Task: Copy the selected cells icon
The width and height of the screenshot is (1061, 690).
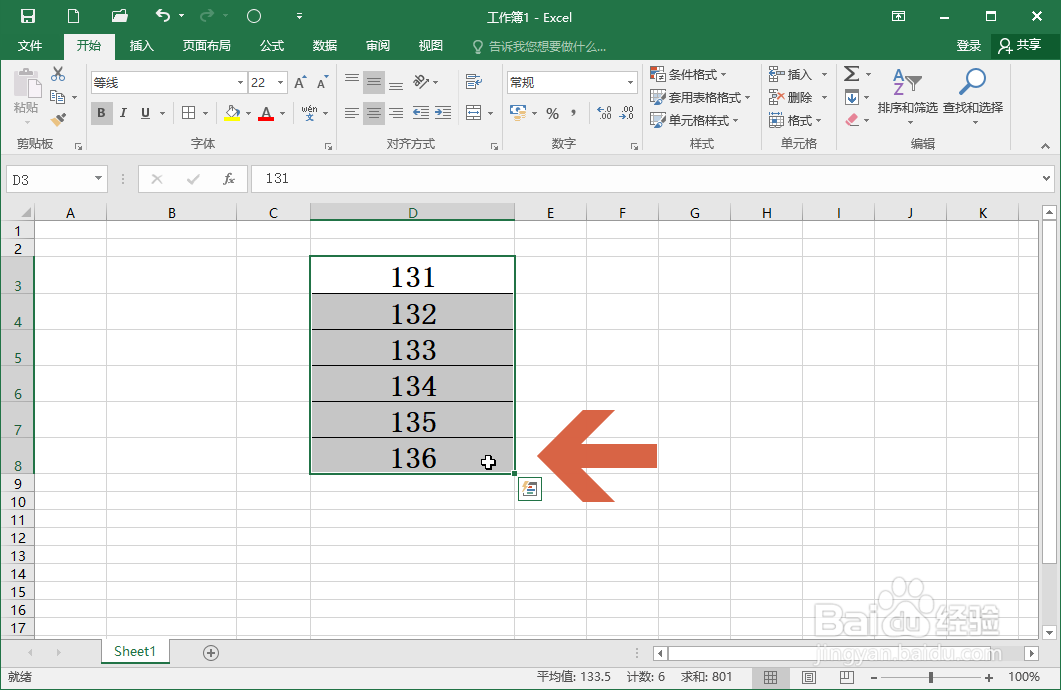Action: pyautogui.click(x=58, y=97)
